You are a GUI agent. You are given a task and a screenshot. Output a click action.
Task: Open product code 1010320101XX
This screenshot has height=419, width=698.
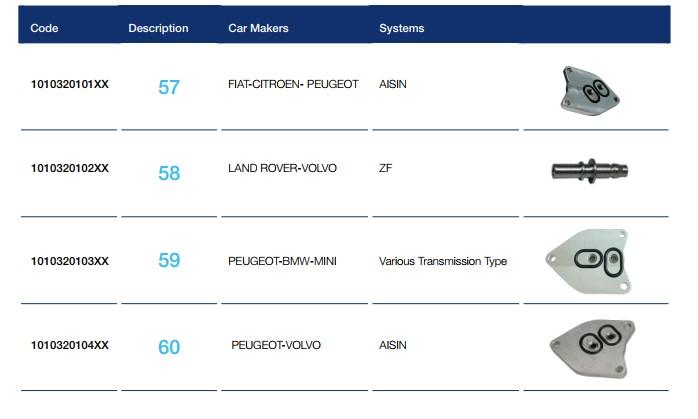70,85
